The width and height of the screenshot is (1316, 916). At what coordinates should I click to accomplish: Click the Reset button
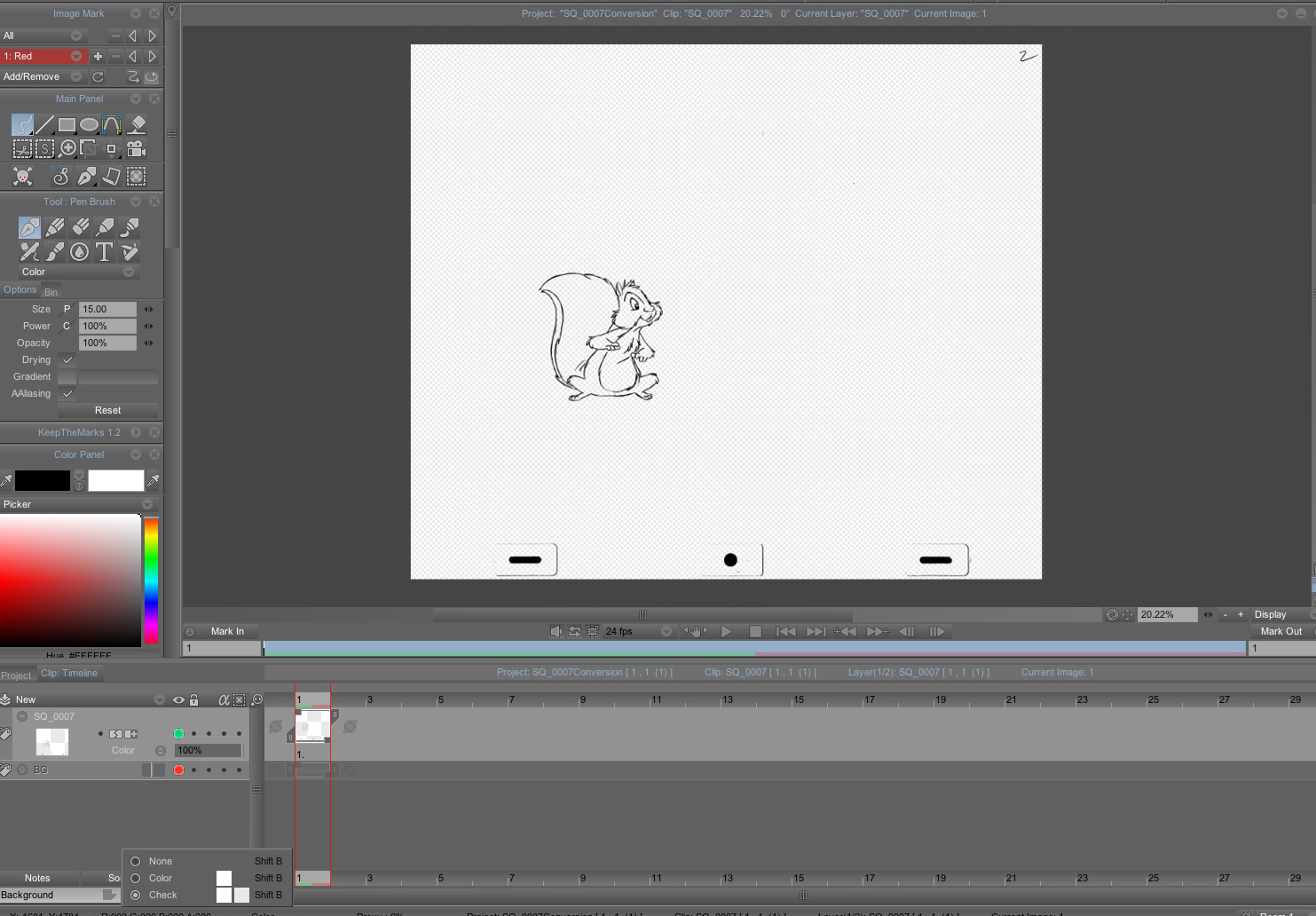coord(107,410)
